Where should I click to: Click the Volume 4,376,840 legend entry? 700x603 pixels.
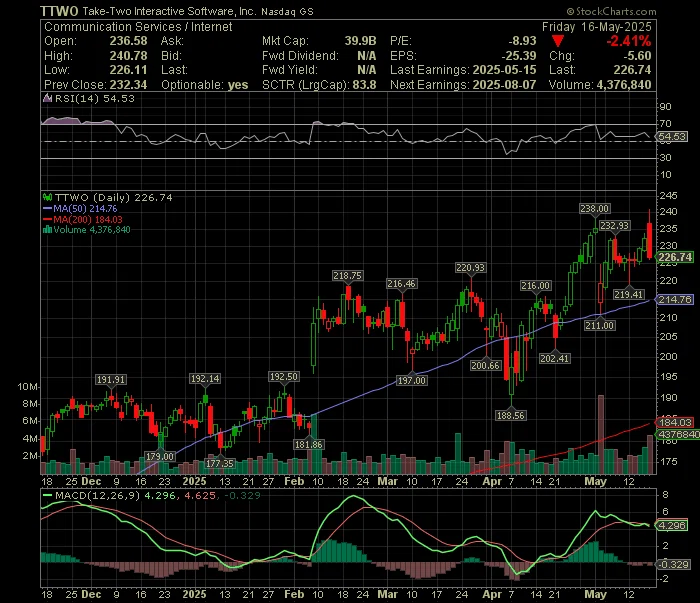point(92,230)
